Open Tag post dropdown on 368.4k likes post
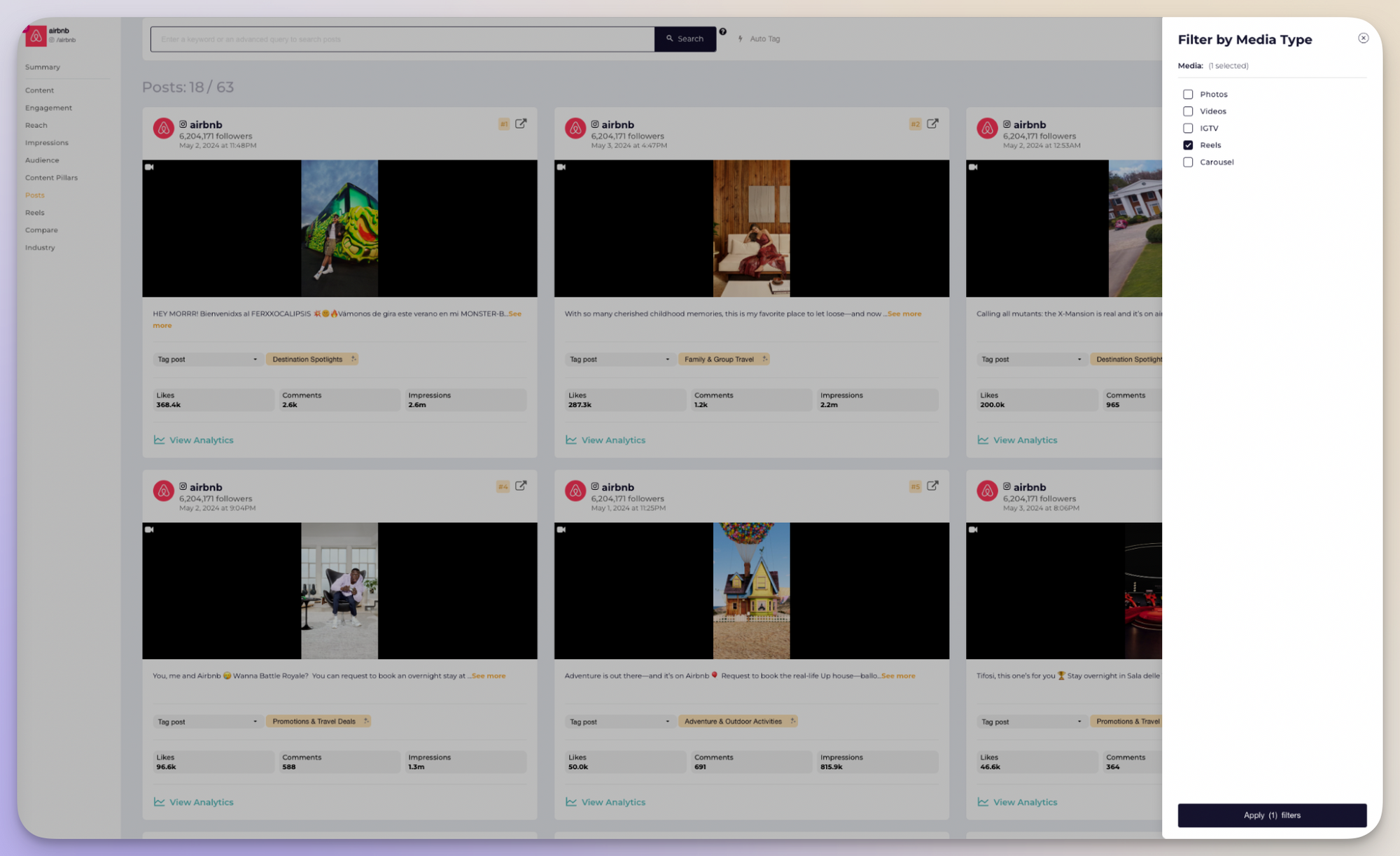Image resolution: width=1400 pixels, height=856 pixels. pyautogui.click(x=207, y=359)
